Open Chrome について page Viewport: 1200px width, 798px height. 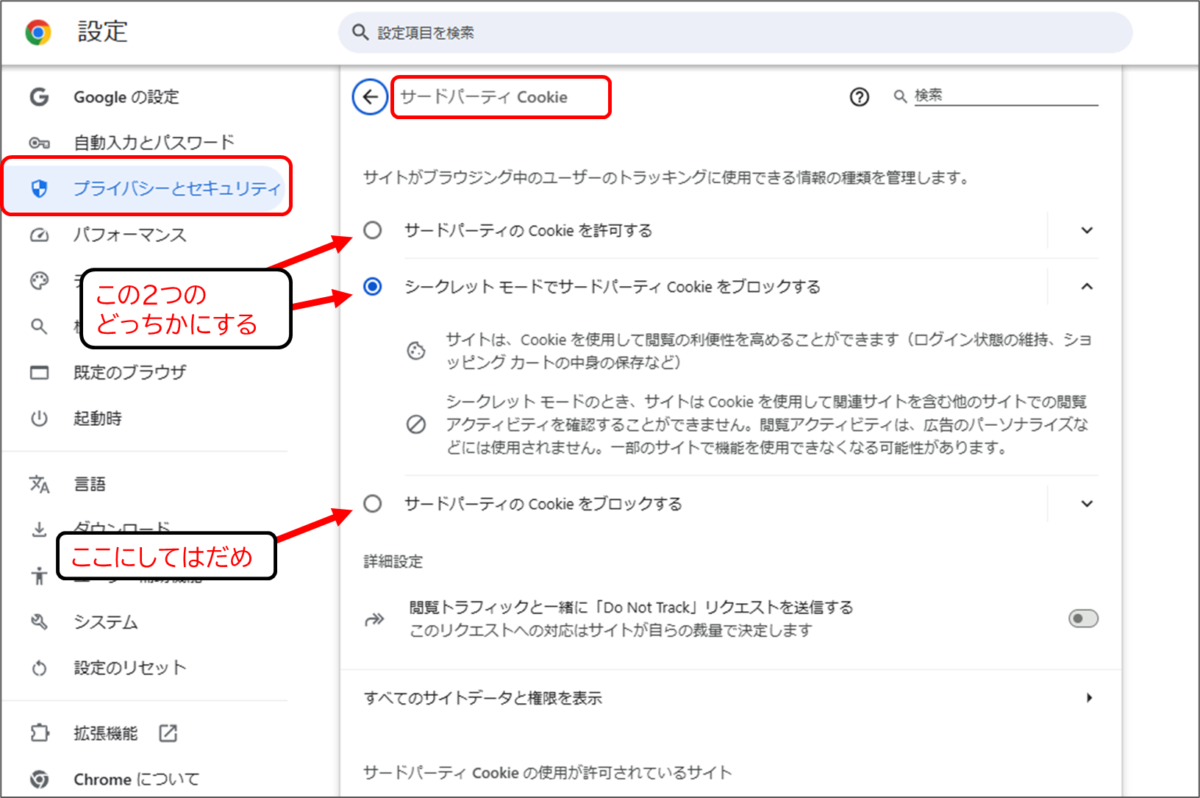click(x=136, y=779)
